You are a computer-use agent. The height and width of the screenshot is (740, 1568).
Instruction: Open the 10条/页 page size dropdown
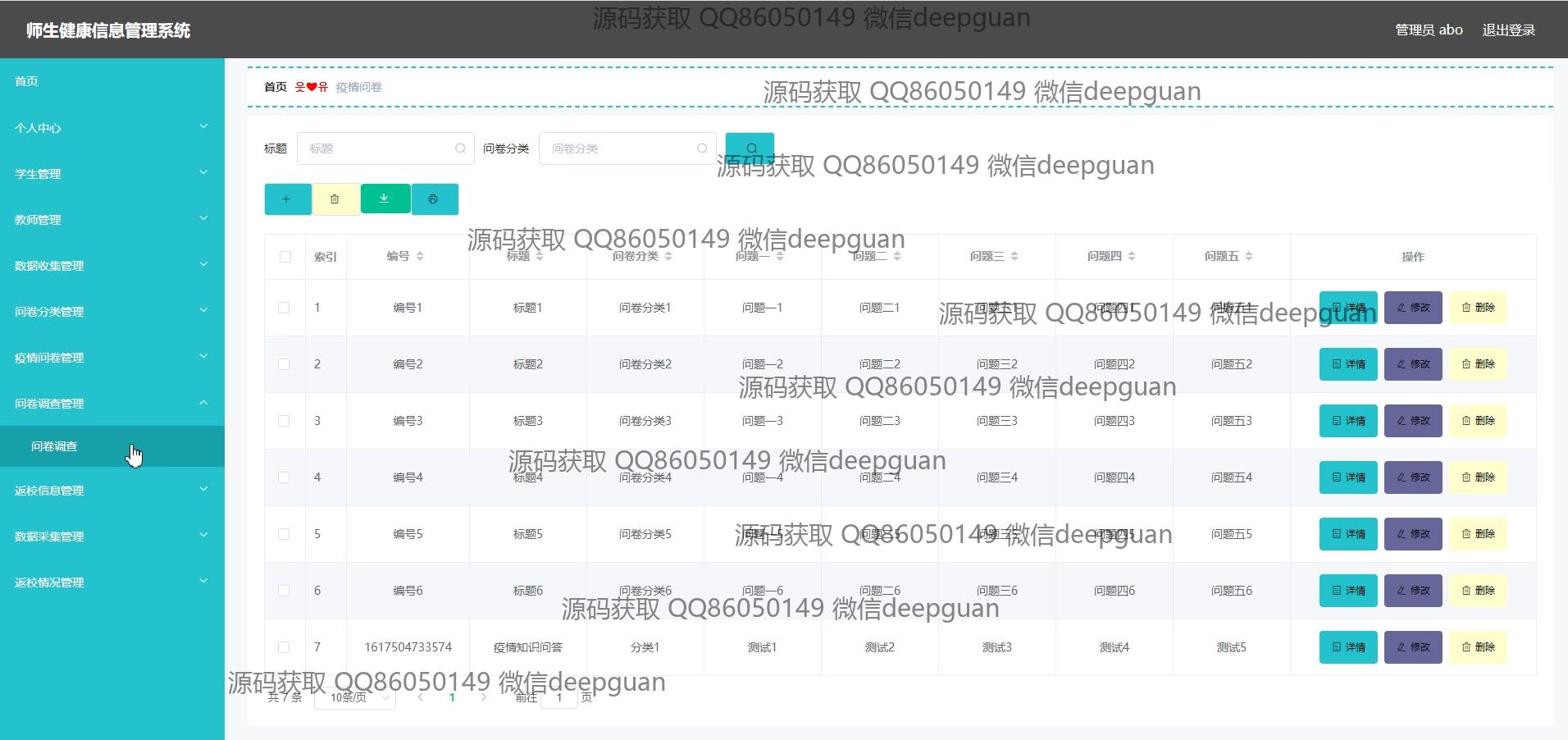coord(355,697)
